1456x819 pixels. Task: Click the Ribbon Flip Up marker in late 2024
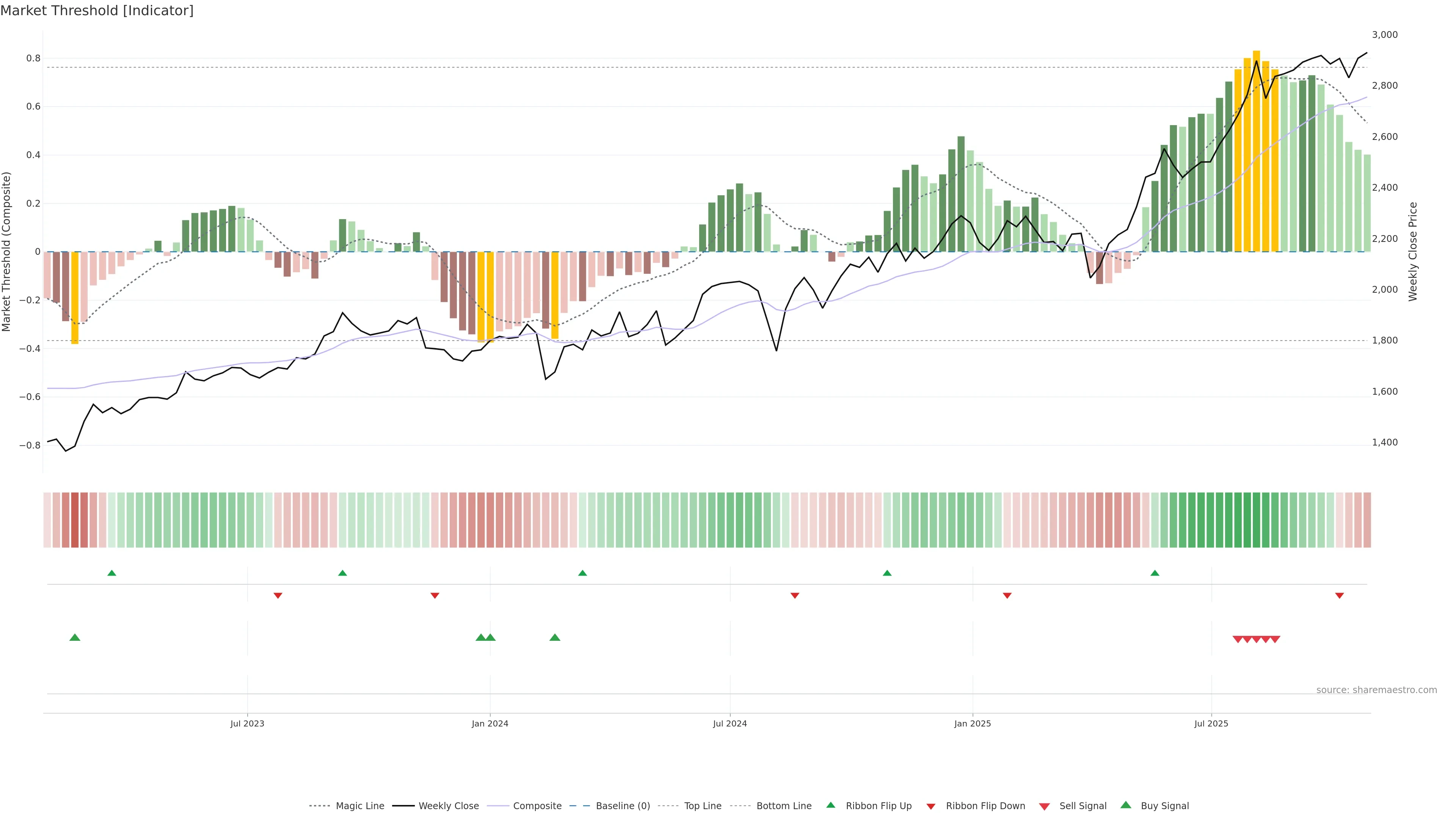(x=887, y=573)
